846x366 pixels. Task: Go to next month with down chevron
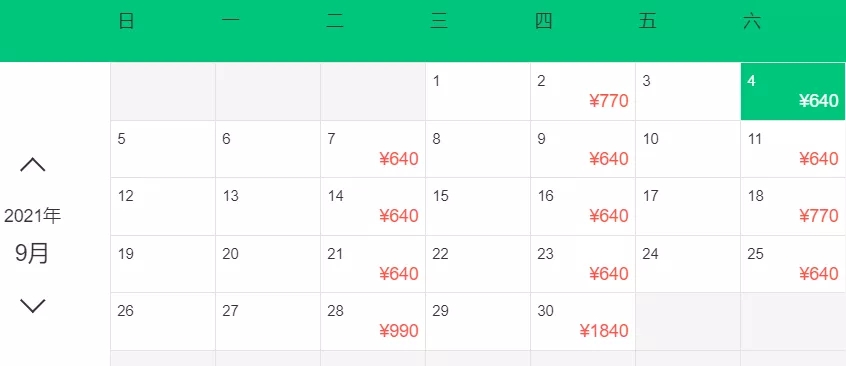32,306
